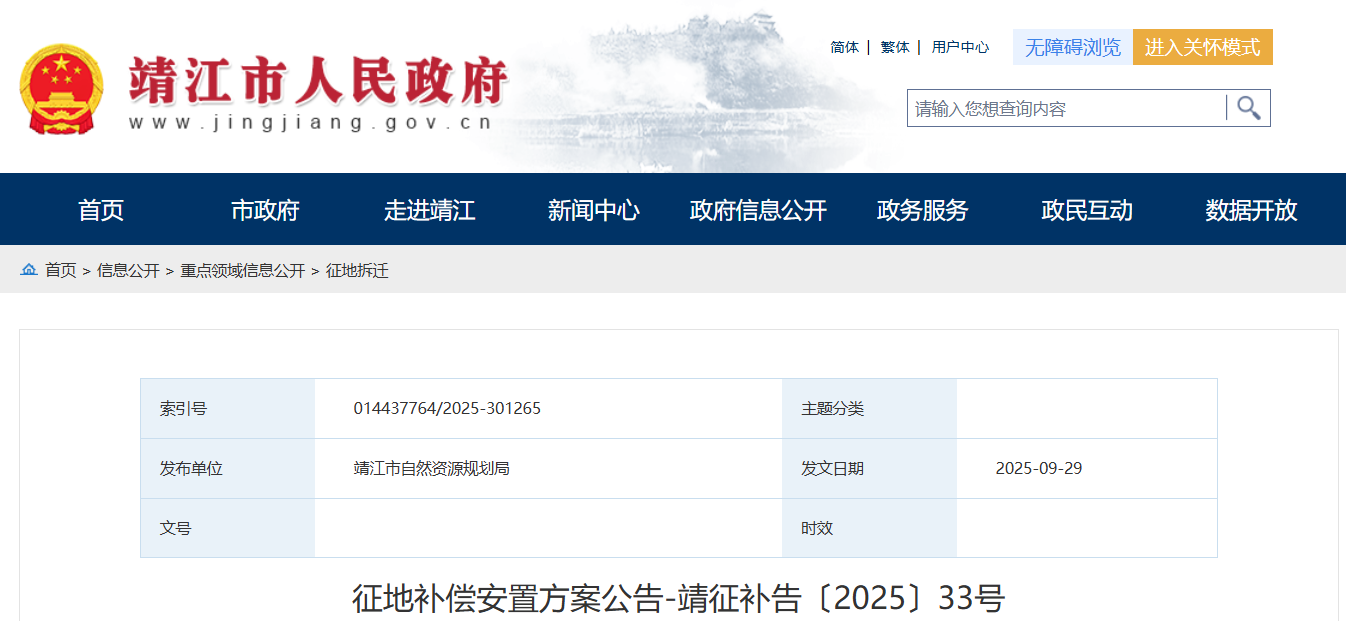Click the 重点领域信息公开 breadcrumb link
This screenshot has width=1346, height=621.
[242, 271]
